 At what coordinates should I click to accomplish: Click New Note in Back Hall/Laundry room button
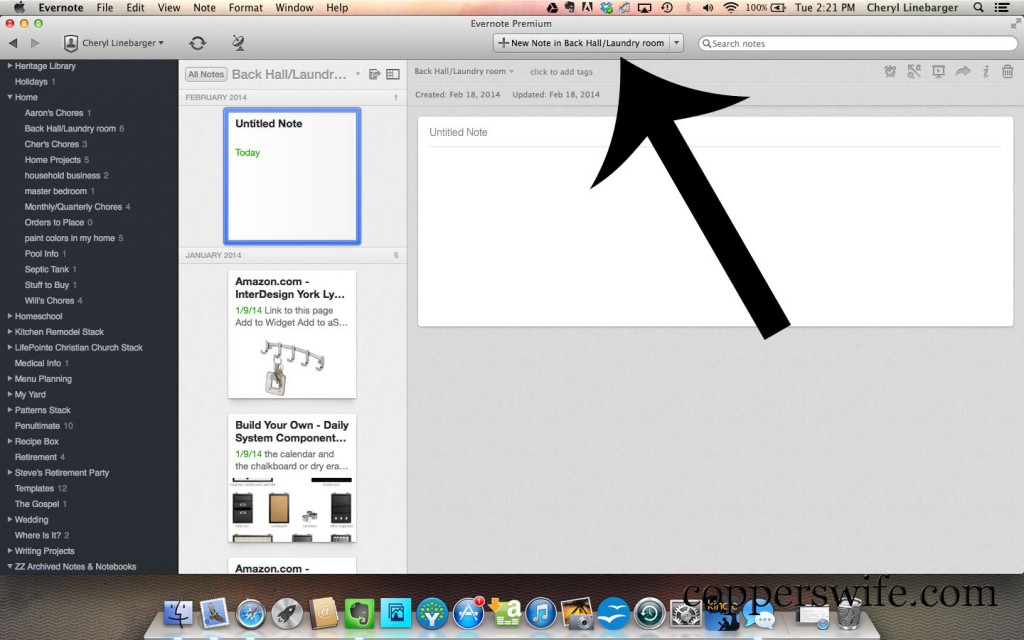(x=581, y=43)
